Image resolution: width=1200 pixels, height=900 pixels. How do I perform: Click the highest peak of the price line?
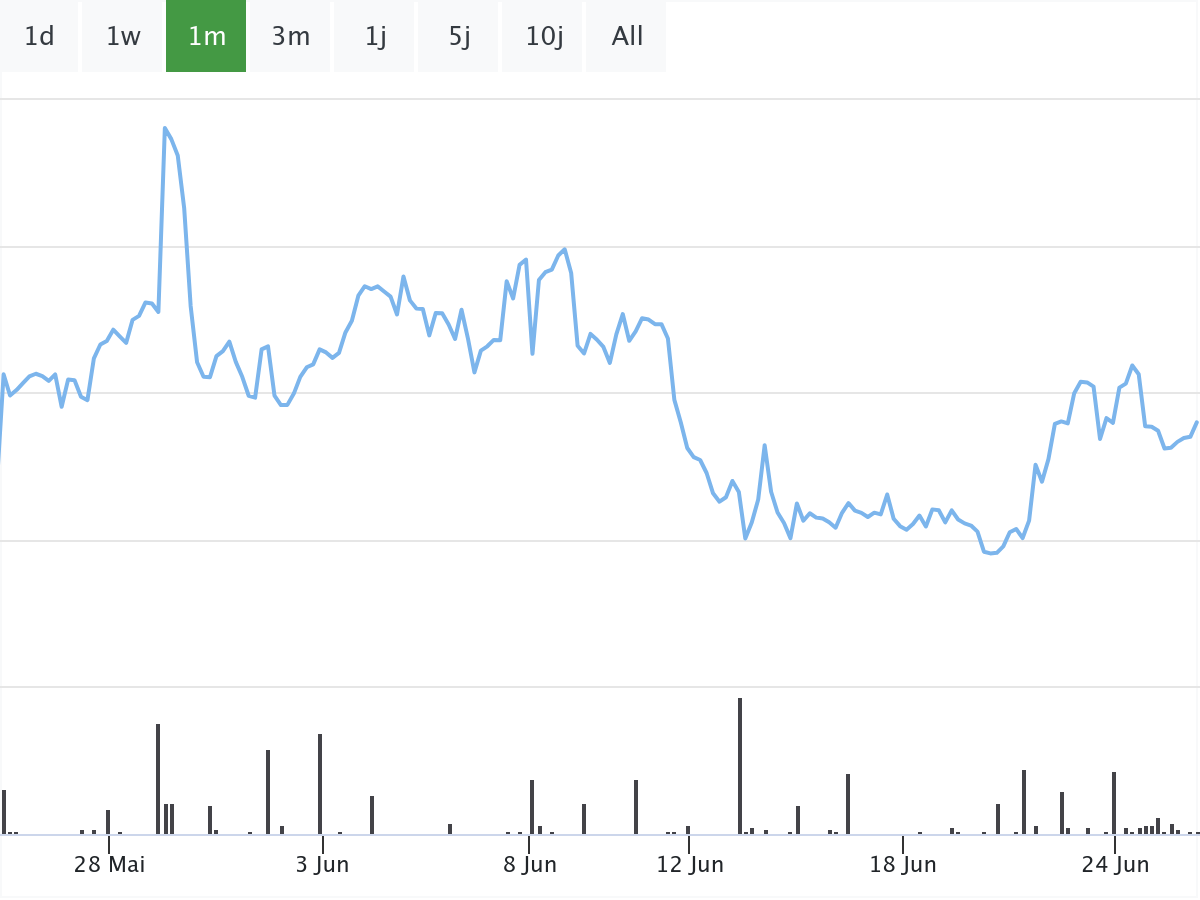click(x=165, y=129)
